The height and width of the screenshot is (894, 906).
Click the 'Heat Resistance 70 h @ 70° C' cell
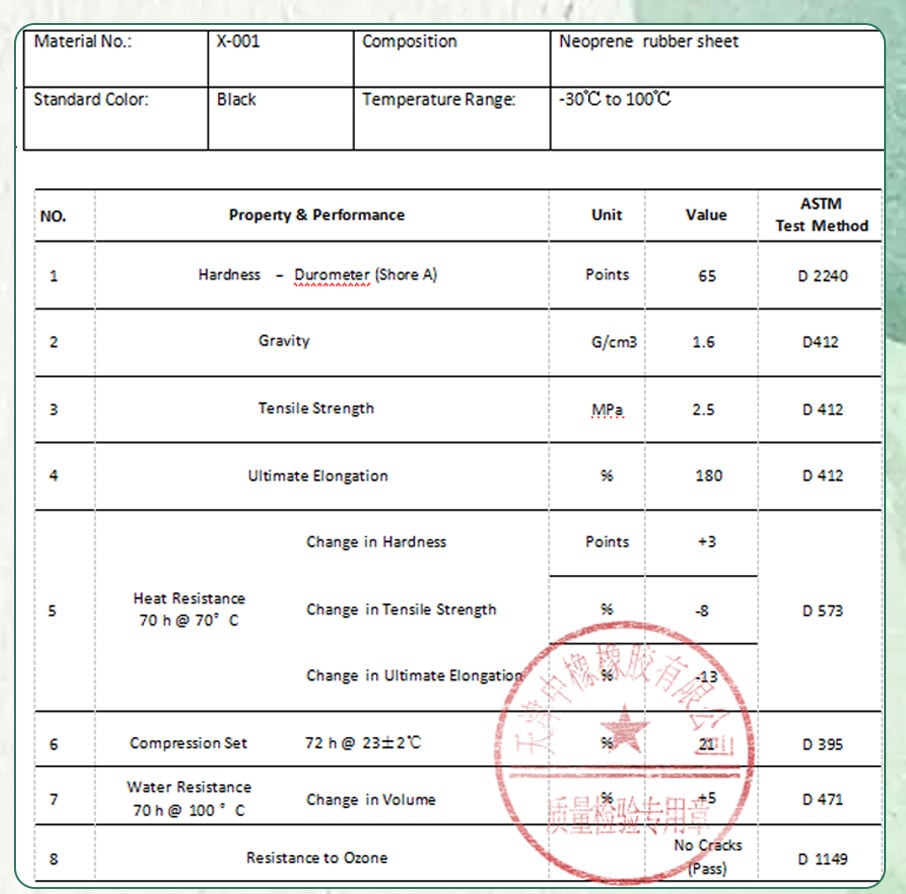pos(190,610)
